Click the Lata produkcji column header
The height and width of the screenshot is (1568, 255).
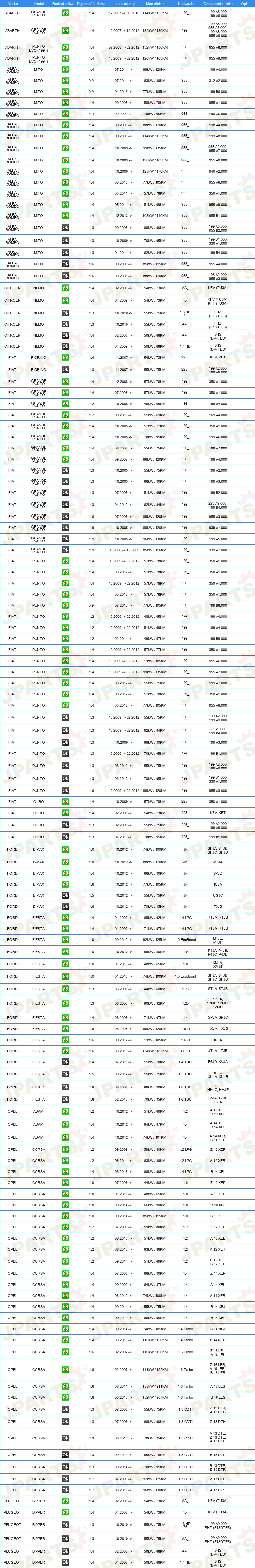coord(124,3)
